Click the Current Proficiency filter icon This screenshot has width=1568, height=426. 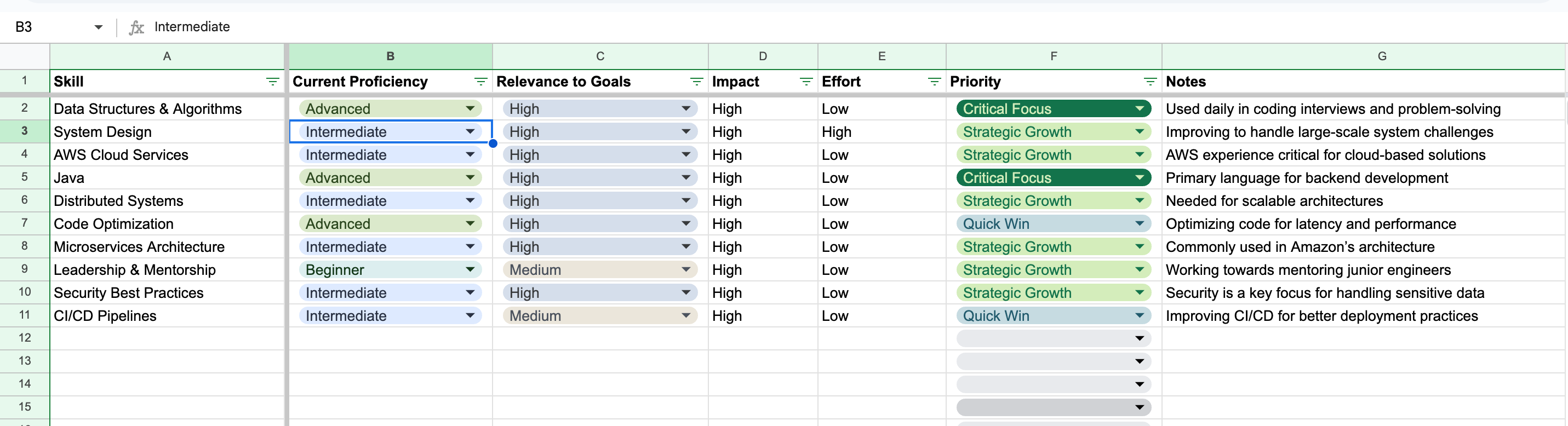click(x=480, y=82)
